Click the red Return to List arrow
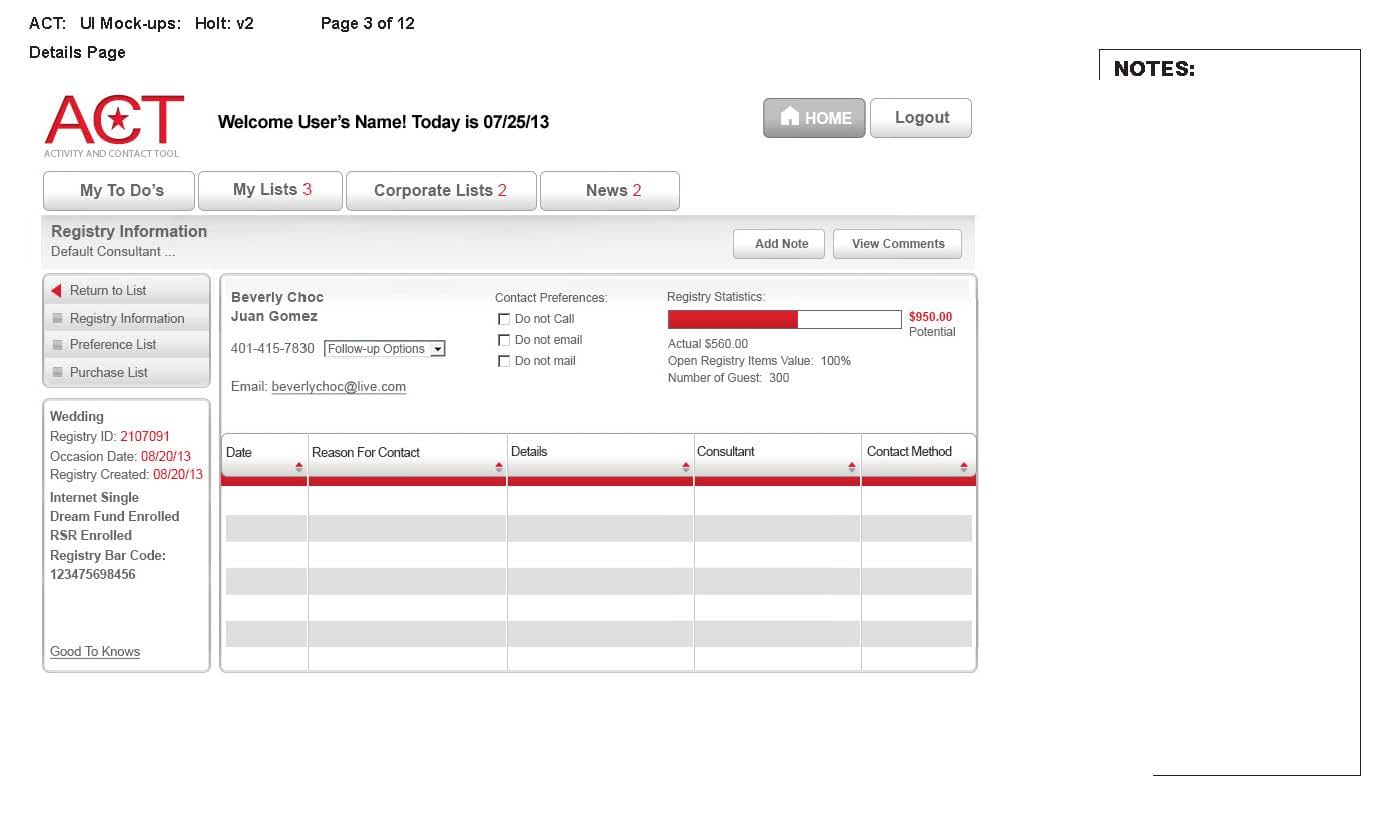The width and height of the screenshot is (1375, 825). click(57, 291)
